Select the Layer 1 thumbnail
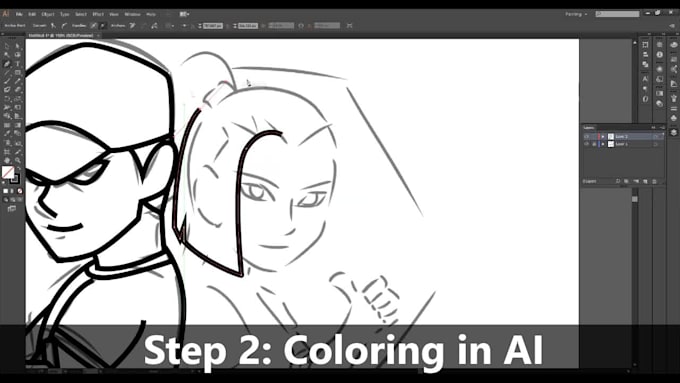The width and height of the screenshot is (680, 383). click(611, 144)
